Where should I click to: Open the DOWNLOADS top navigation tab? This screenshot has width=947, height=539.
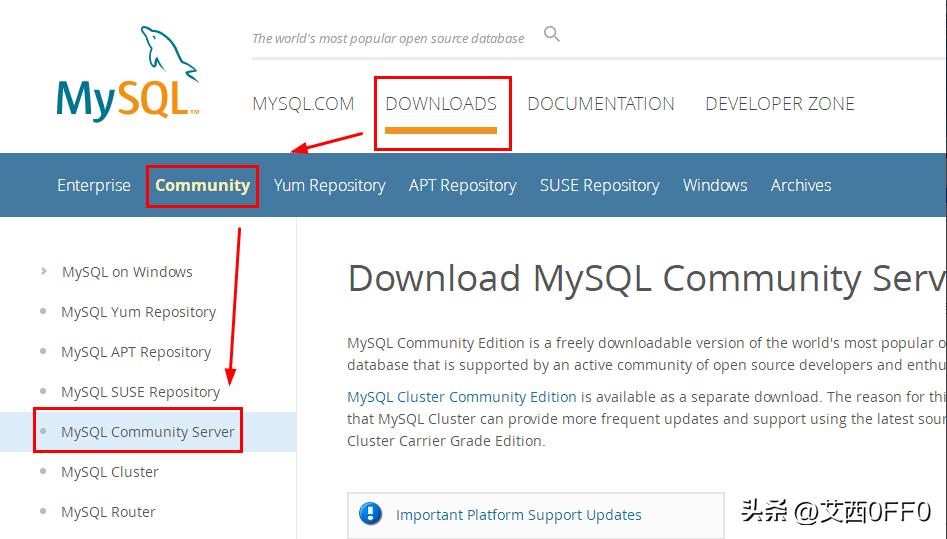(x=441, y=104)
